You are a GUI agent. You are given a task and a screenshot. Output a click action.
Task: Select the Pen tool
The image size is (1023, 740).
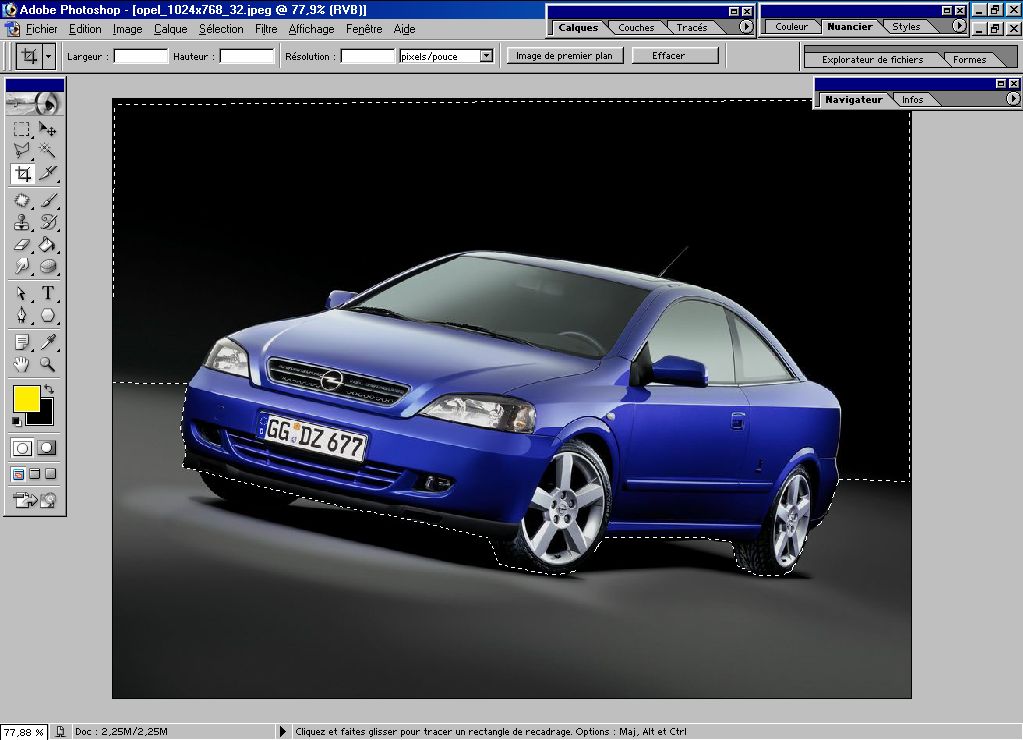[22, 315]
